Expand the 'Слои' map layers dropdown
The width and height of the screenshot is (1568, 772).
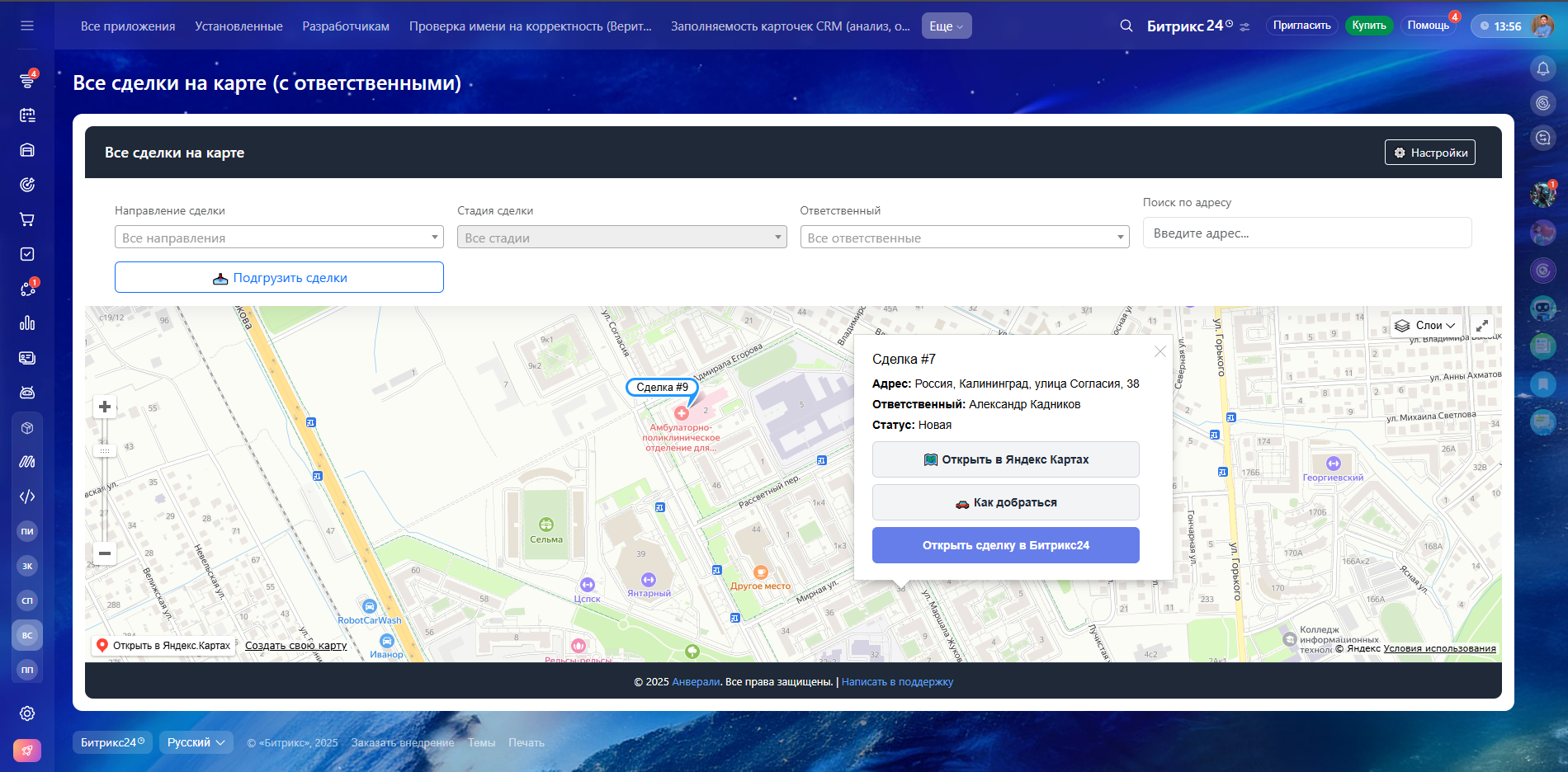[1426, 326]
